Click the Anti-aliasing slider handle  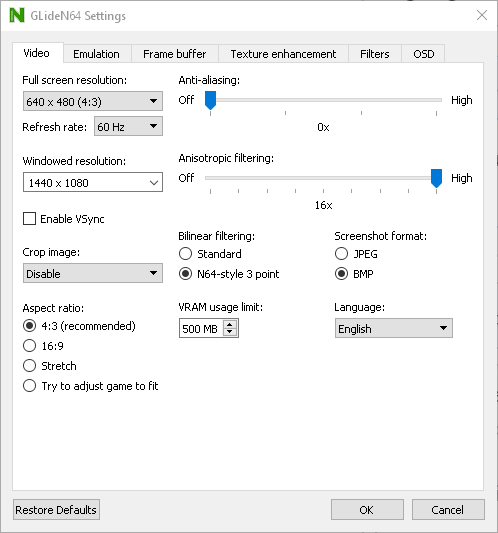click(210, 100)
